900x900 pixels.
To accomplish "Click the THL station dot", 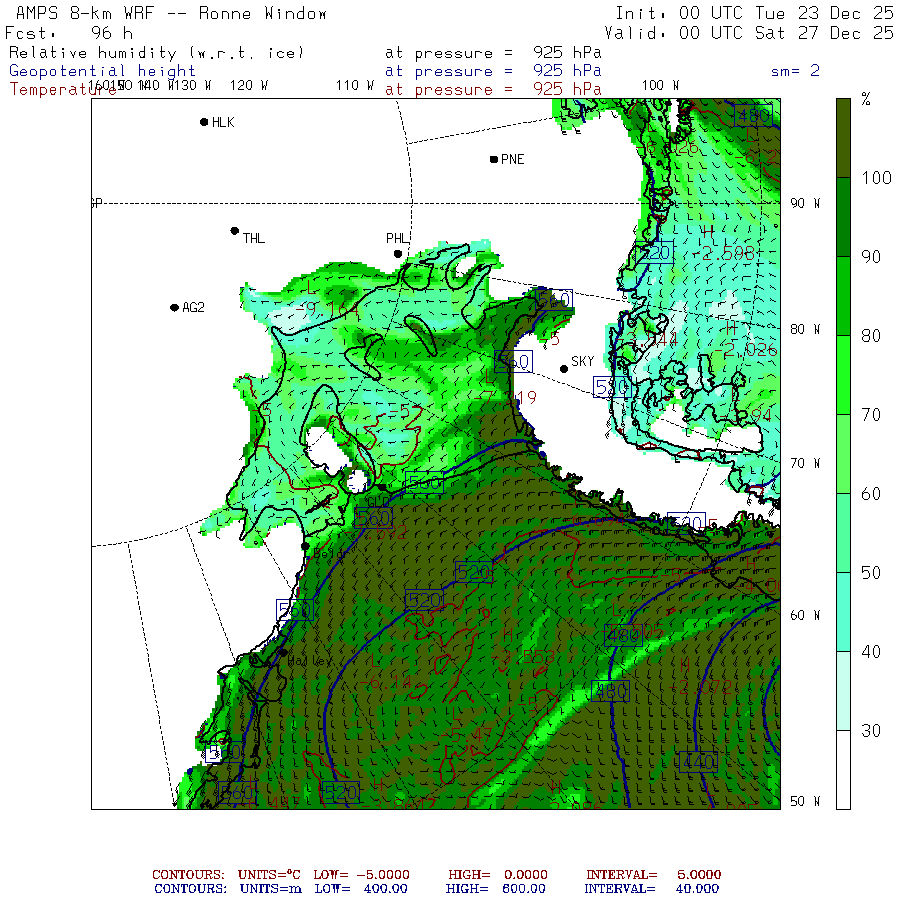I will coord(234,231).
